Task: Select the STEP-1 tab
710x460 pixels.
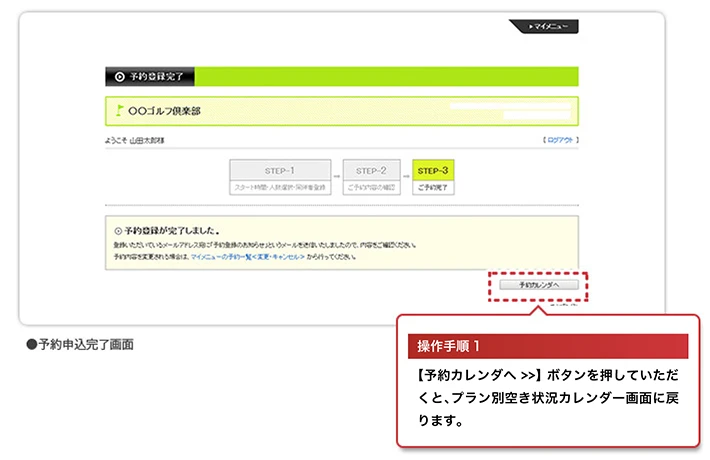Action: (279, 169)
